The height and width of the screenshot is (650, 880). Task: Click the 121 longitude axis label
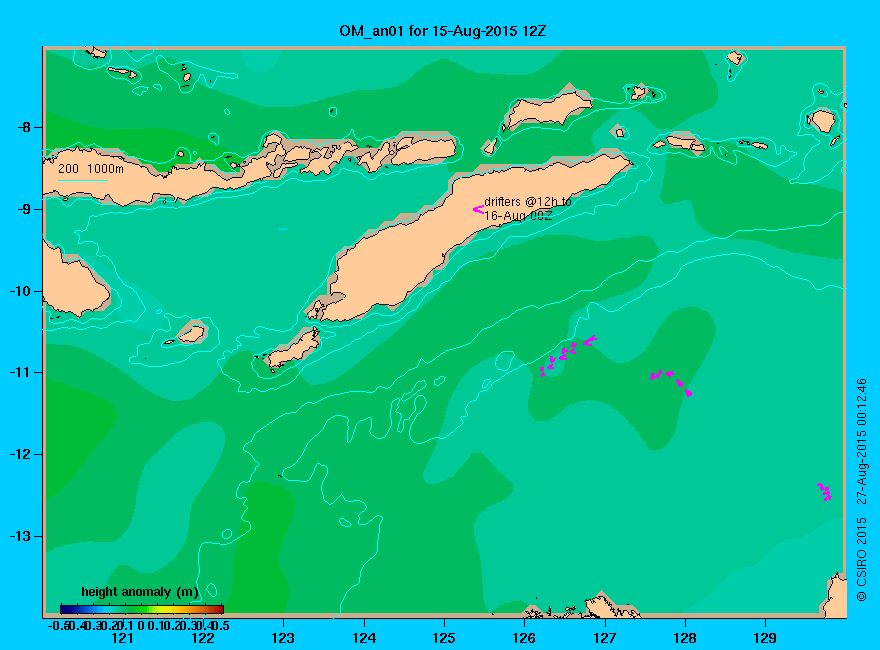point(122,638)
